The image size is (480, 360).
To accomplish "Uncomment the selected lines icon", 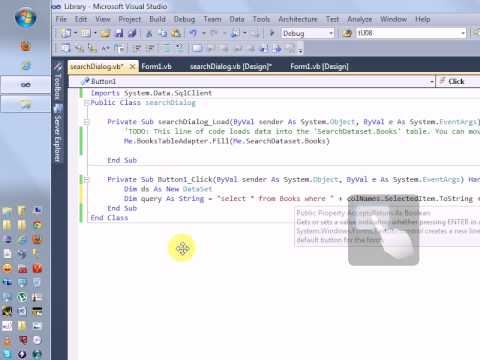I will [x=179, y=49].
